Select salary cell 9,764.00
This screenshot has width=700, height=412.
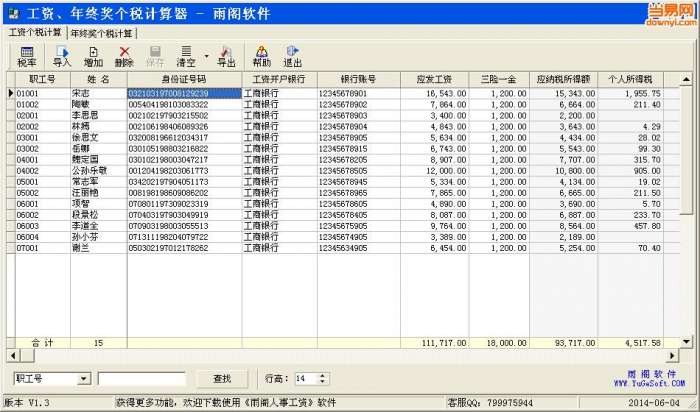click(434, 226)
